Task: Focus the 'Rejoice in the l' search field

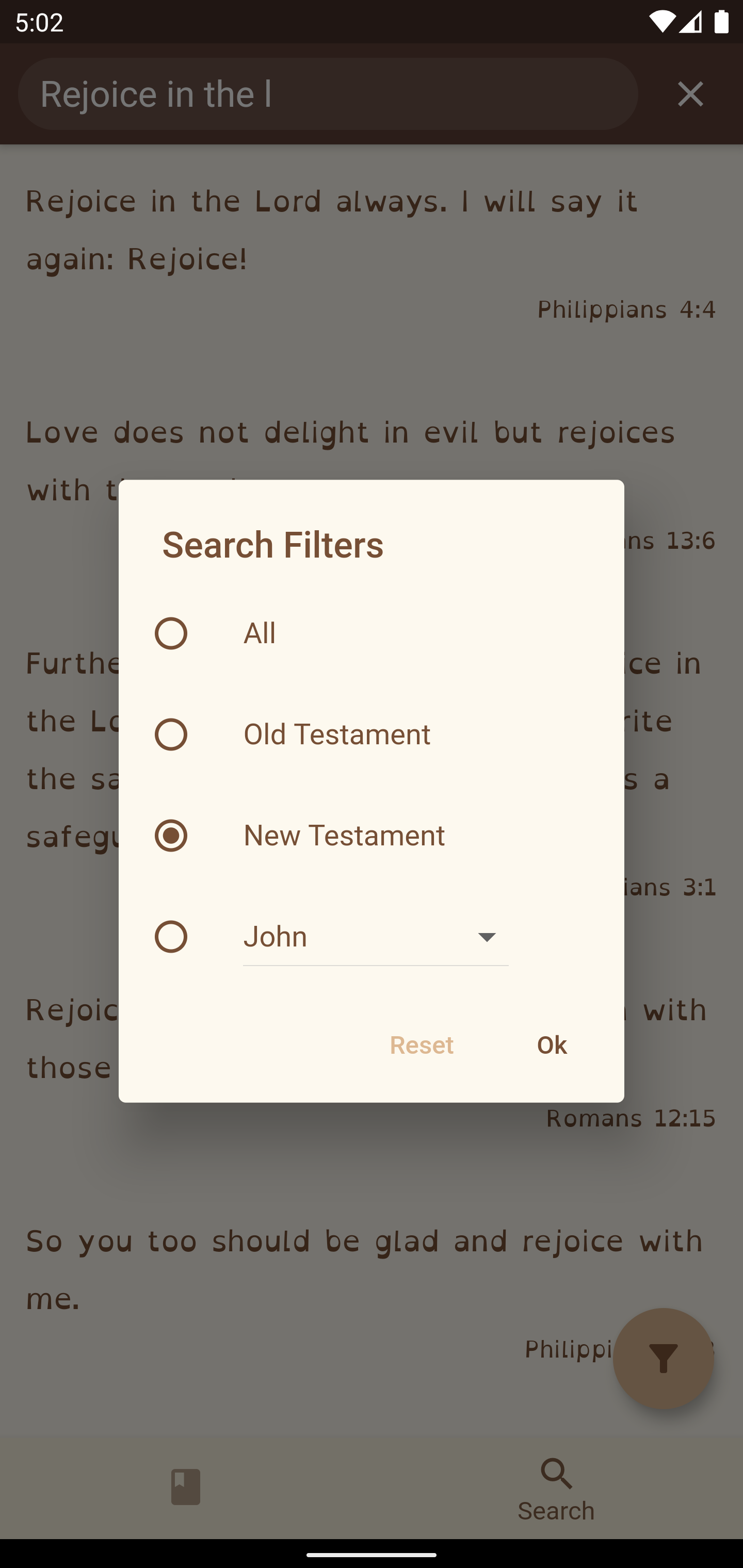Action: point(328,94)
